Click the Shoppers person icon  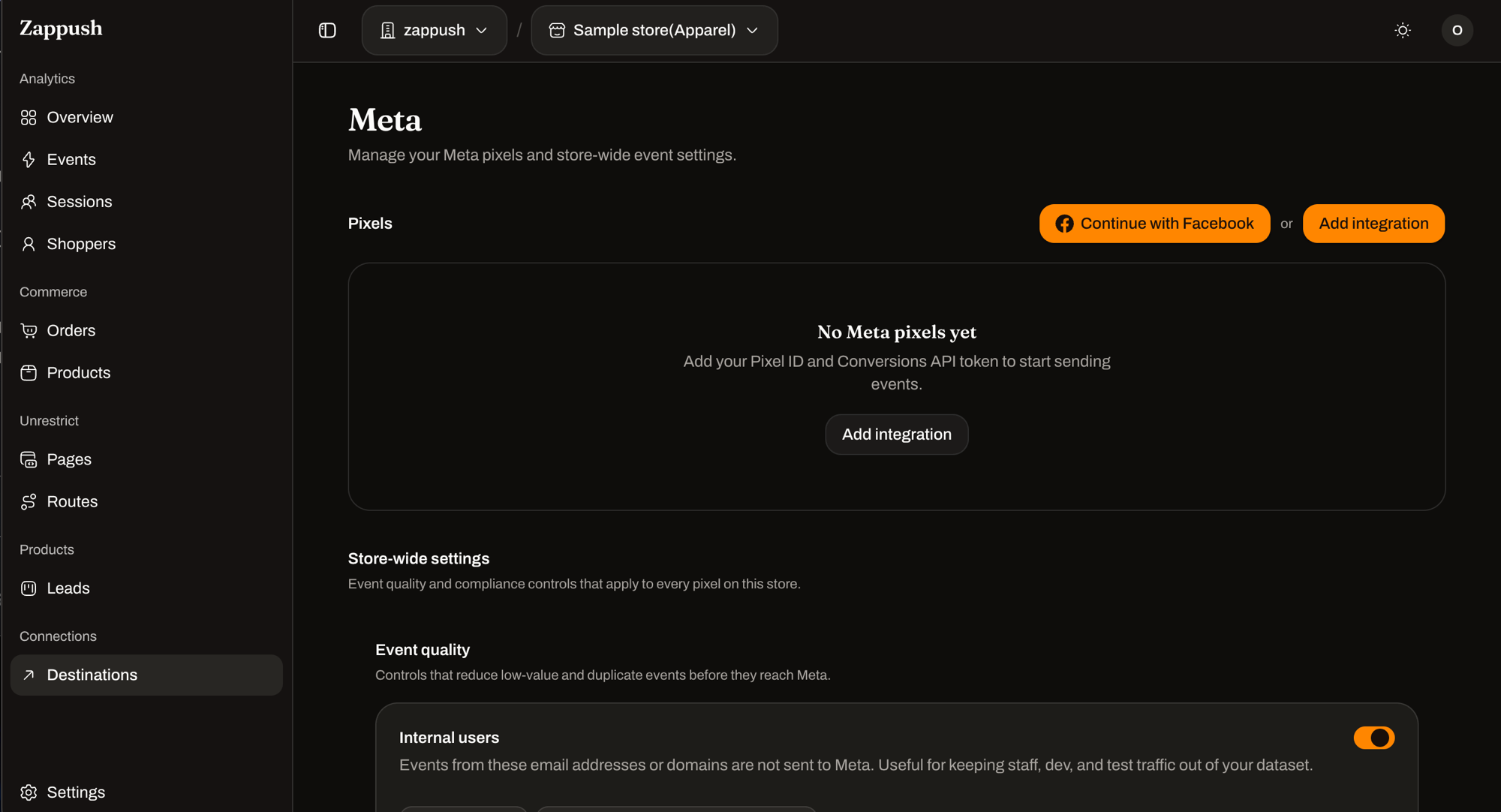(29, 244)
